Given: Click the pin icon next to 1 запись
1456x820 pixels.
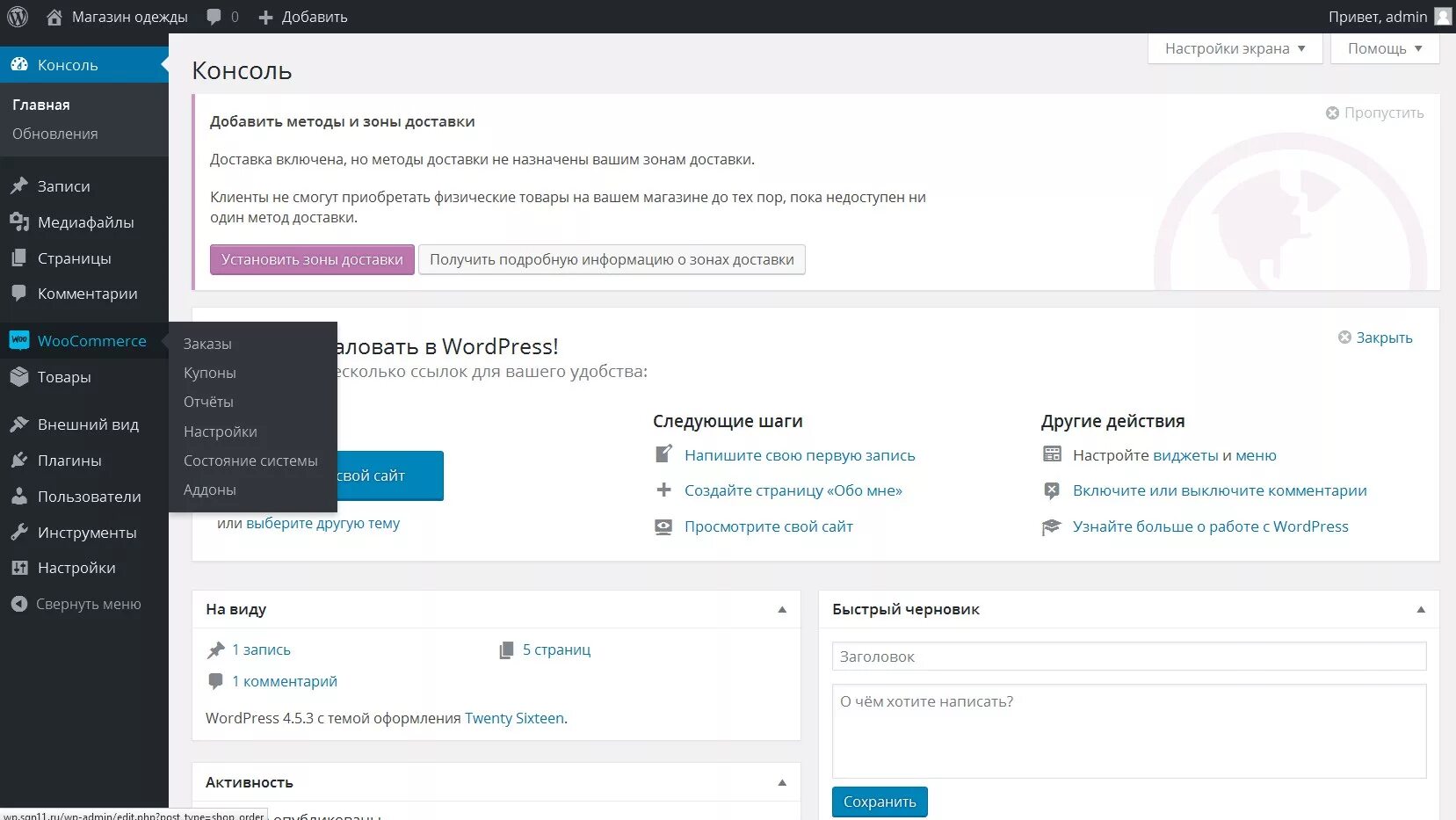Looking at the screenshot, I should coord(215,649).
